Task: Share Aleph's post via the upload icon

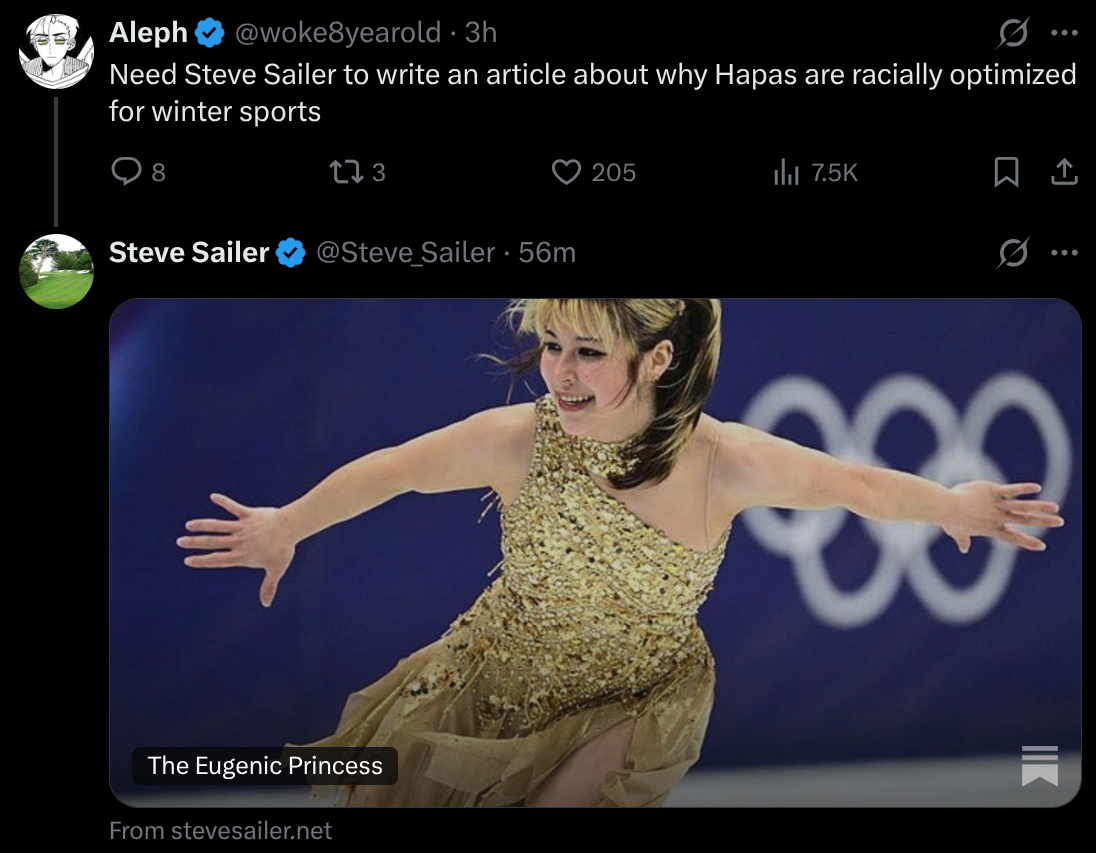Action: [1064, 173]
